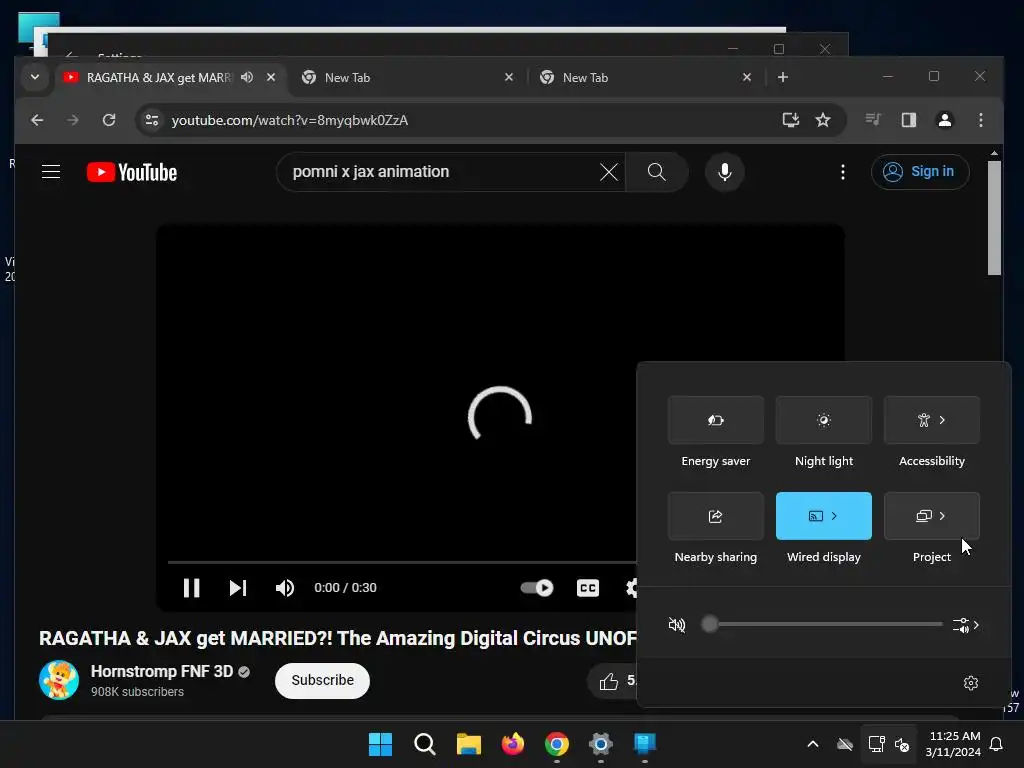Open Hornstromp FNF 3D channel avatar

(59, 680)
